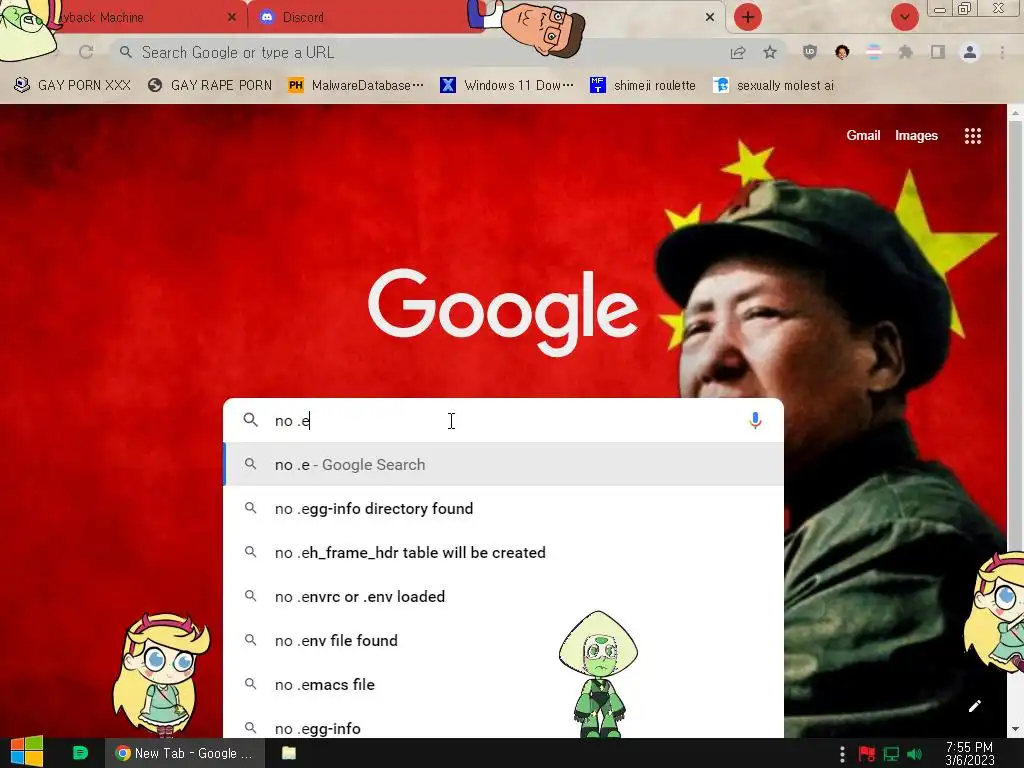Choose 'no .eh_frame_hdr table will be created'
This screenshot has height=768, width=1024.
pyautogui.click(x=503, y=552)
